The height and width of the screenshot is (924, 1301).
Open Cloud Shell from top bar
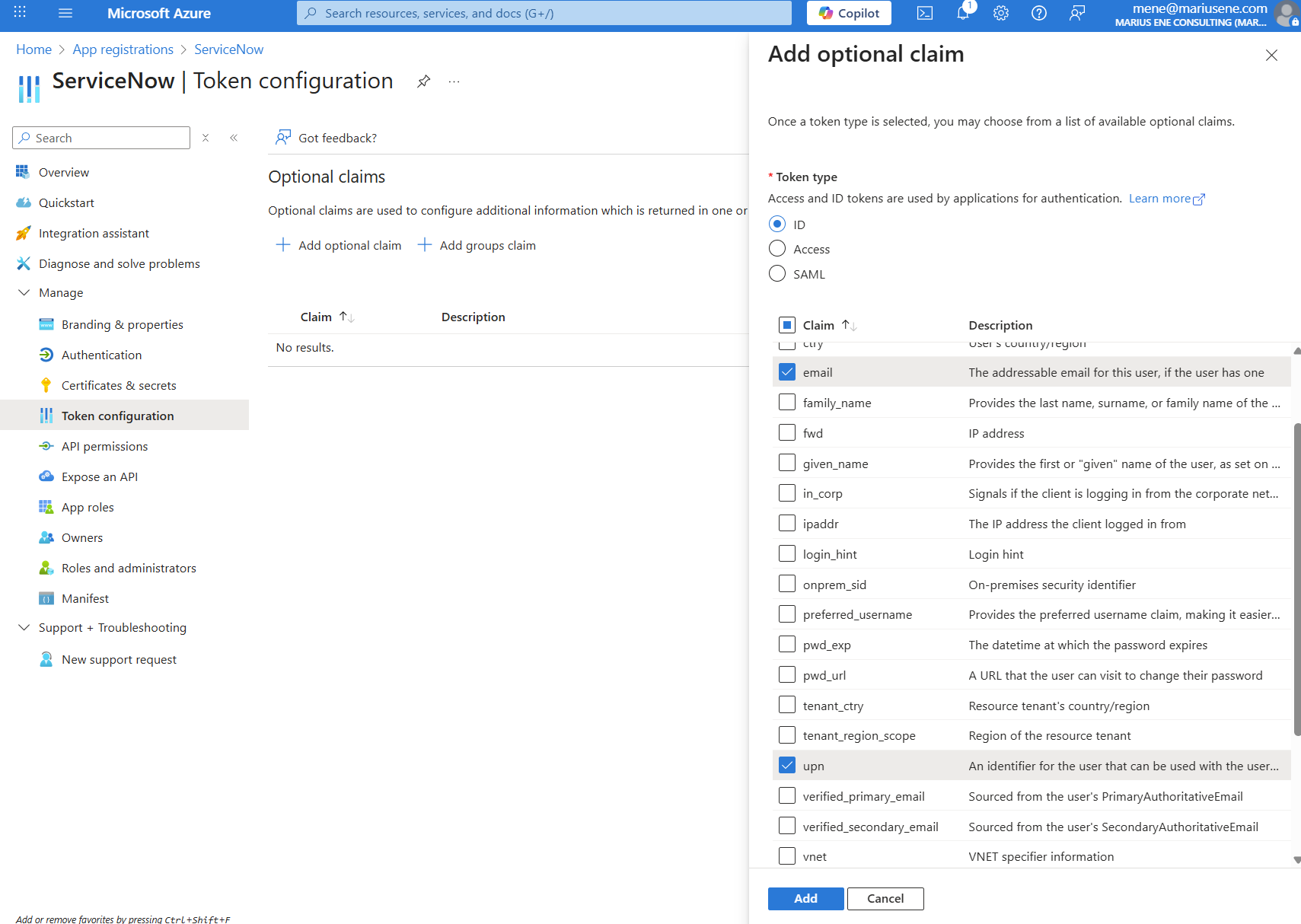coord(924,13)
